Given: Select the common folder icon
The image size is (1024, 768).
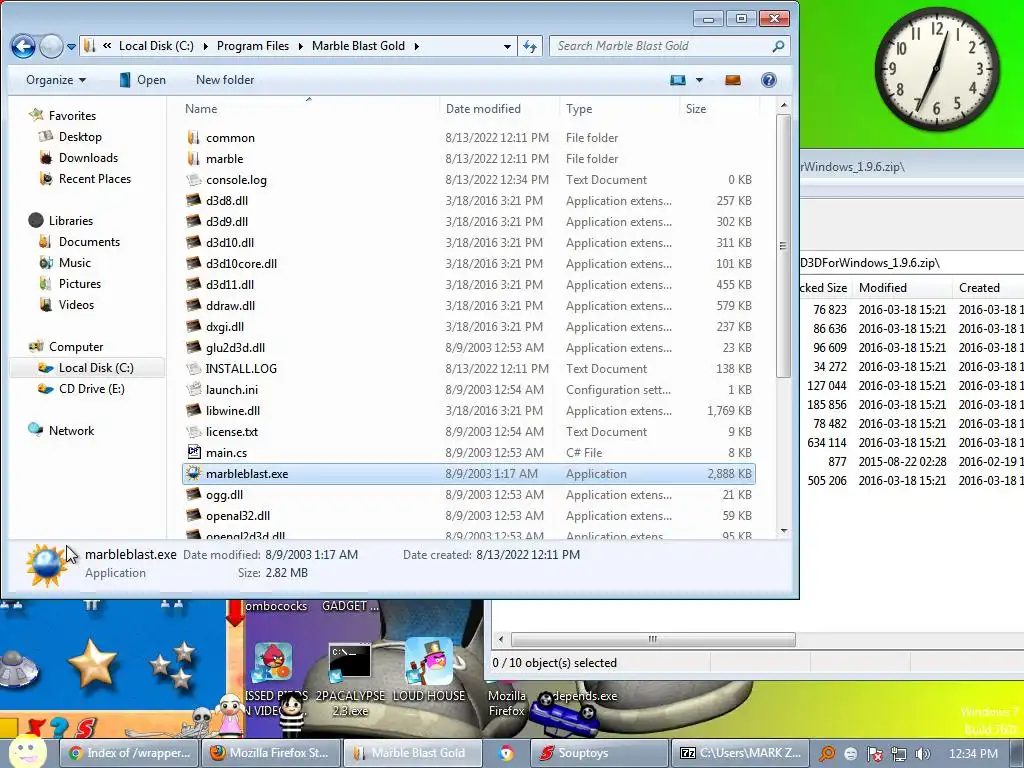Looking at the screenshot, I should coord(193,138).
